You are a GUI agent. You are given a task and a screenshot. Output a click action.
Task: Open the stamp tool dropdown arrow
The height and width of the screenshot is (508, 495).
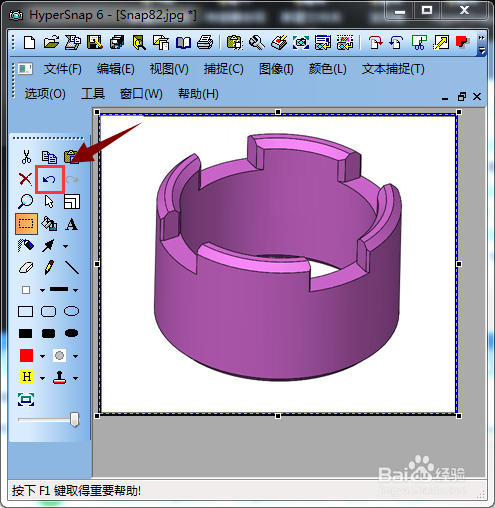[76, 378]
